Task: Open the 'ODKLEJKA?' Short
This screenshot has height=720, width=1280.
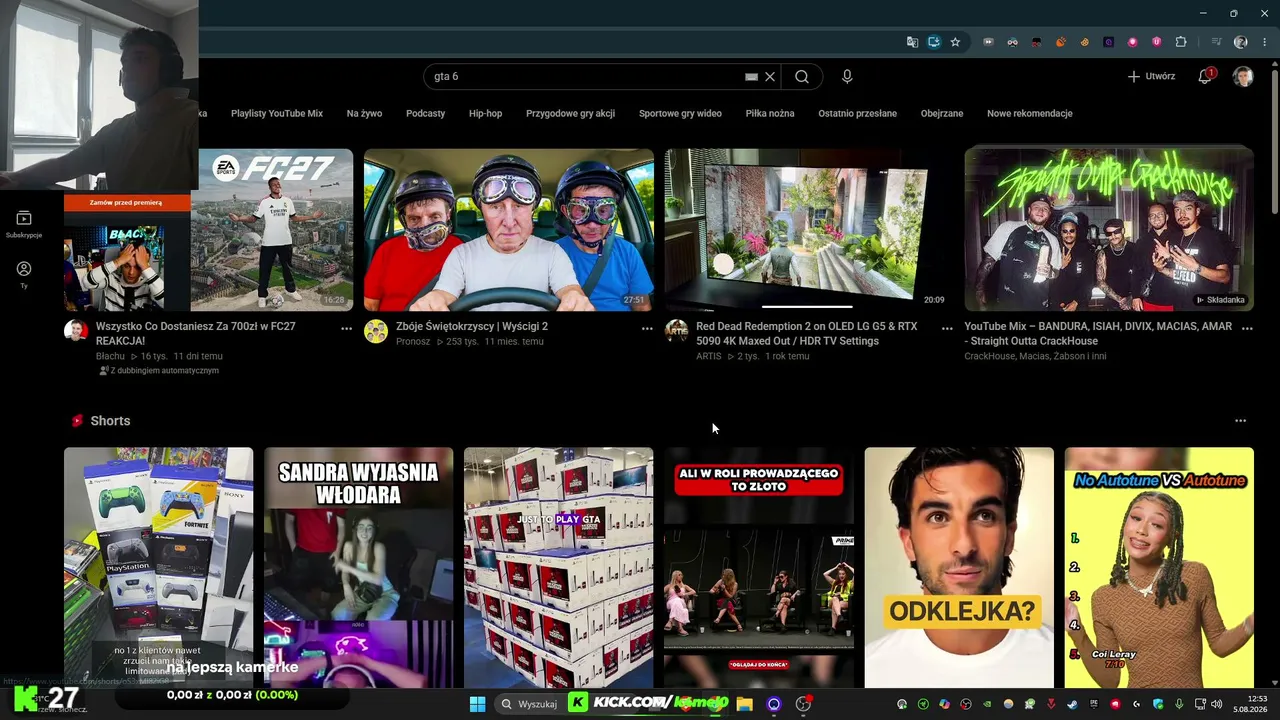Action: tap(959, 567)
